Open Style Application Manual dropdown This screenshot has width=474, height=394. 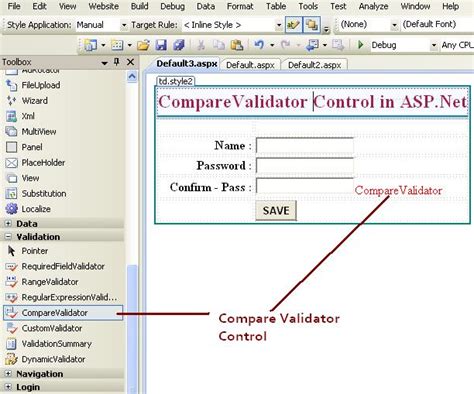tap(124, 25)
